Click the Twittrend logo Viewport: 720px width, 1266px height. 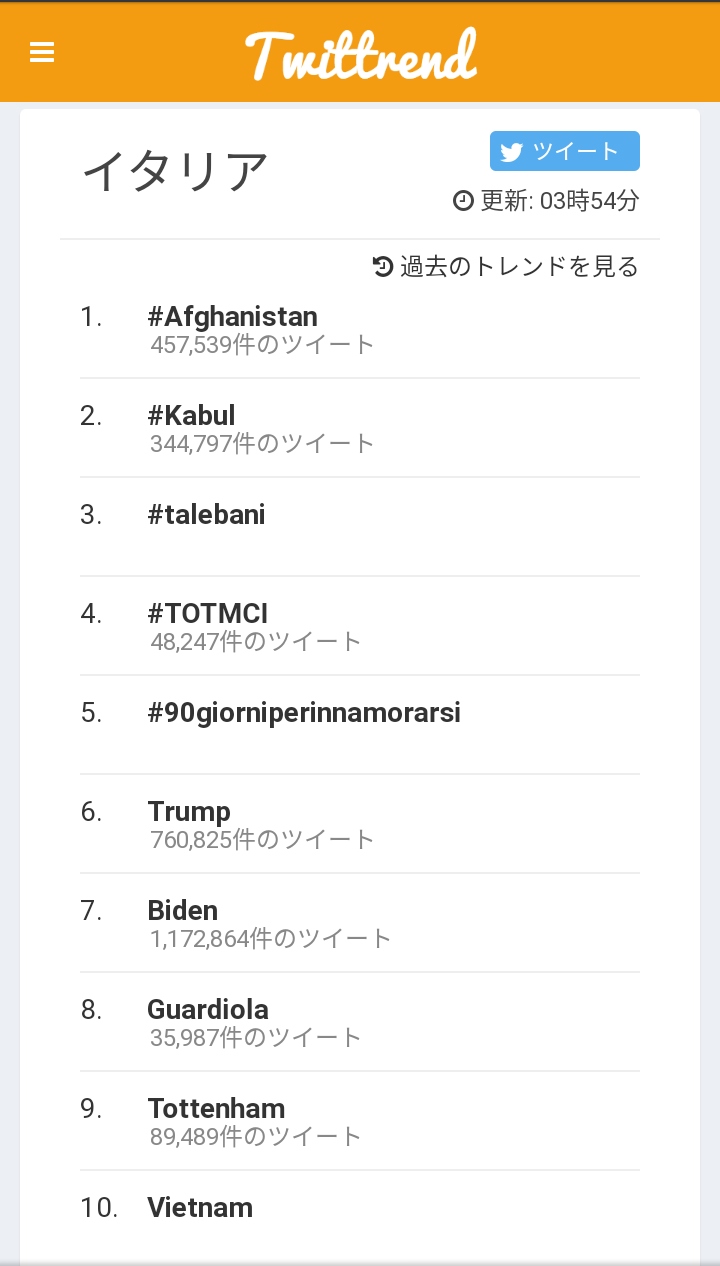361,54
